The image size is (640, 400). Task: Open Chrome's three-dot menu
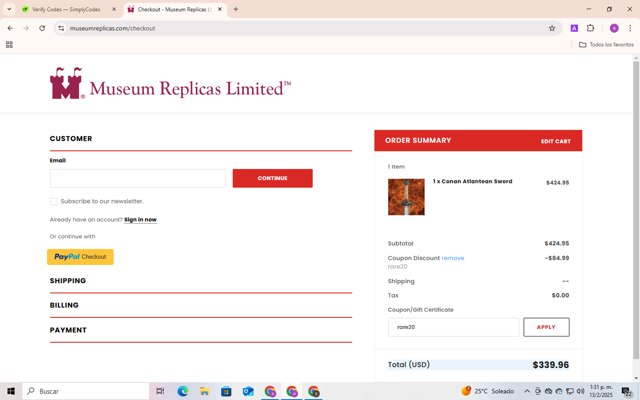pyautogui.click(x=630, y=28)
